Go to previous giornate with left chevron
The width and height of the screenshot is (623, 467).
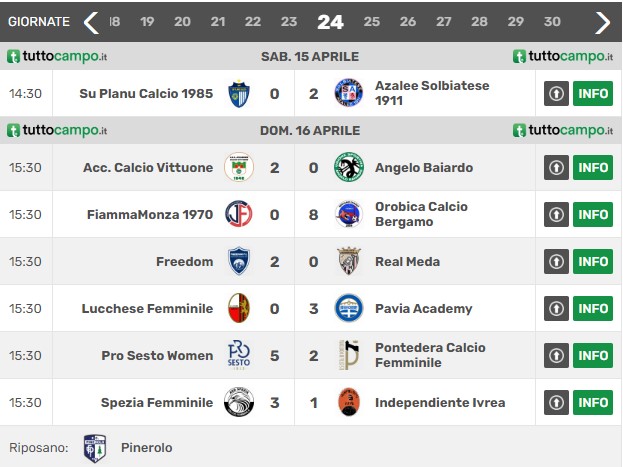point(91,22)
